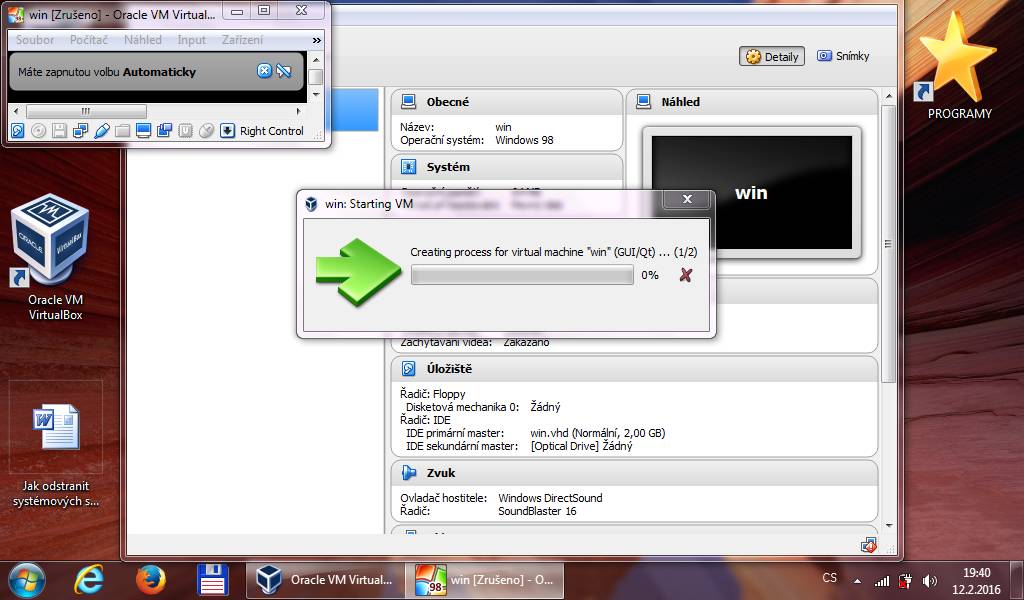Click the Zvuk section heading

coord(441,473)
